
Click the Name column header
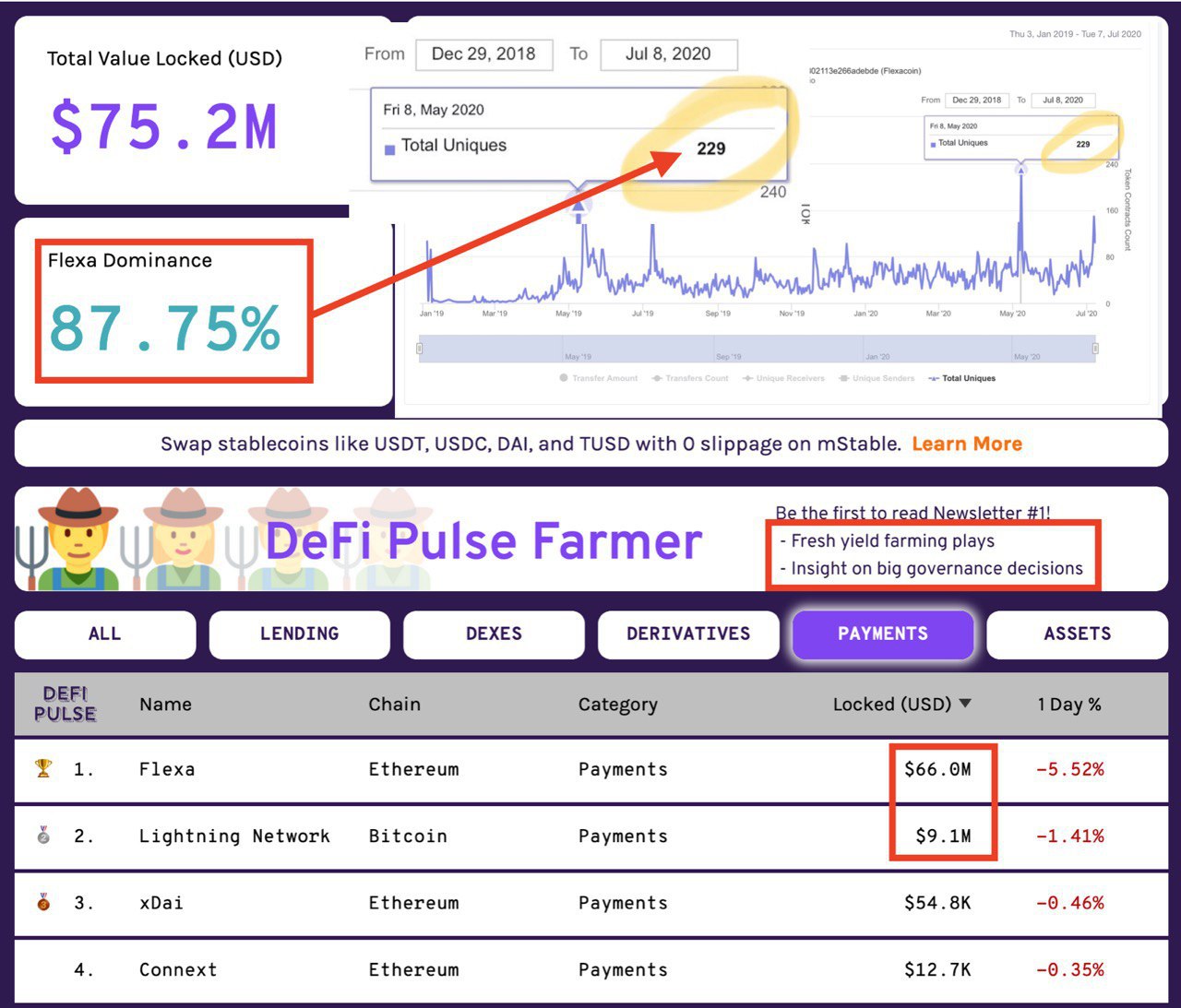(166, 705)
